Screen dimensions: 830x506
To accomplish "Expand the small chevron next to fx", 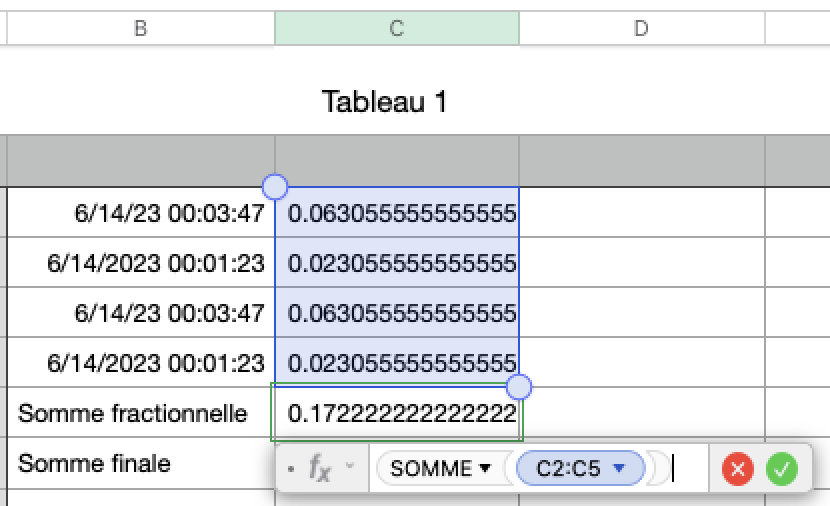I will [x=350, y=466].
